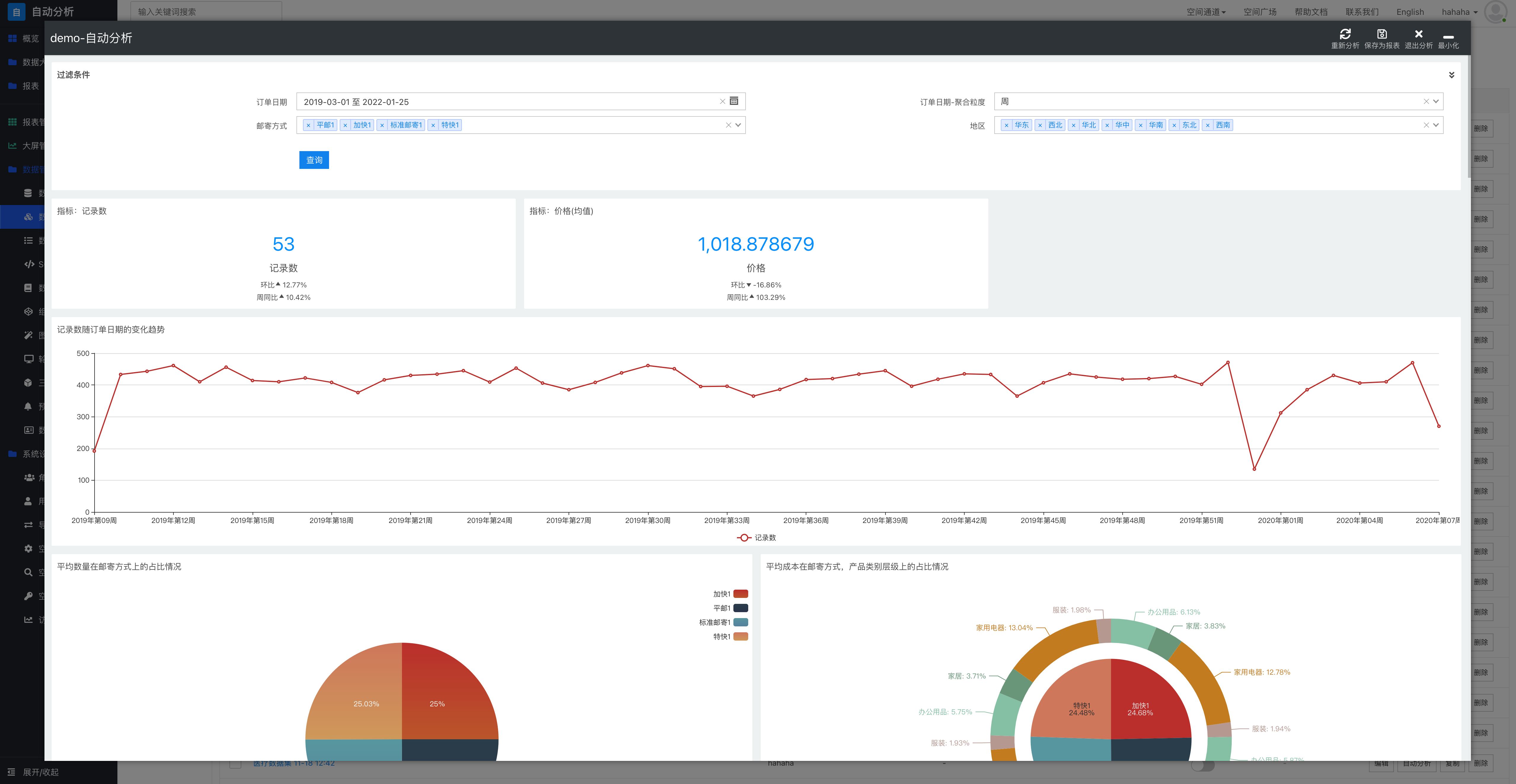Click the blue 查询 button
1516x784 pixels.
[x=314, y=160]
